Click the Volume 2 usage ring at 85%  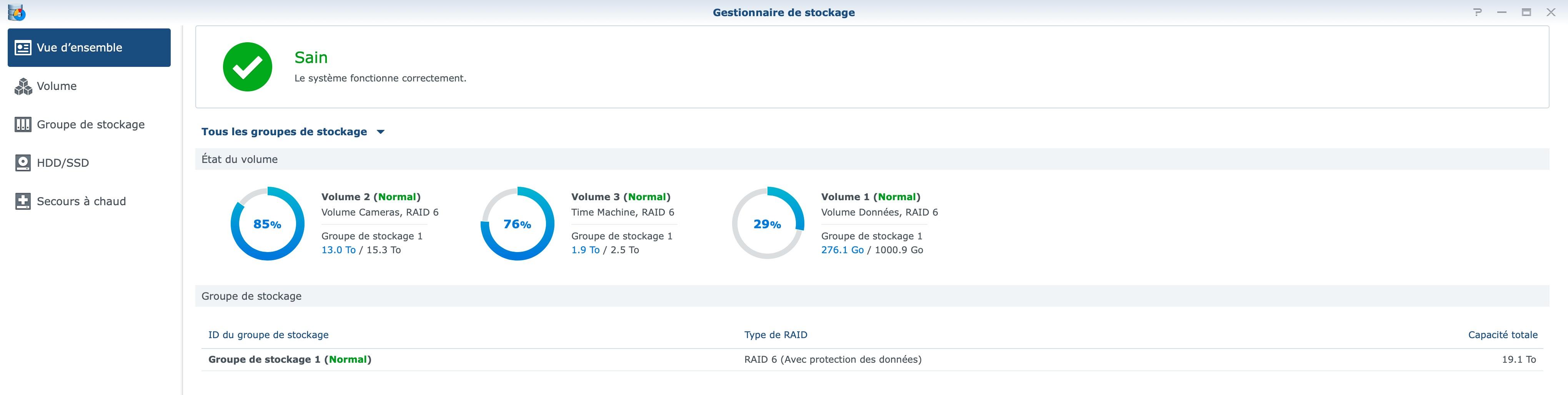(x=267, y=224)
